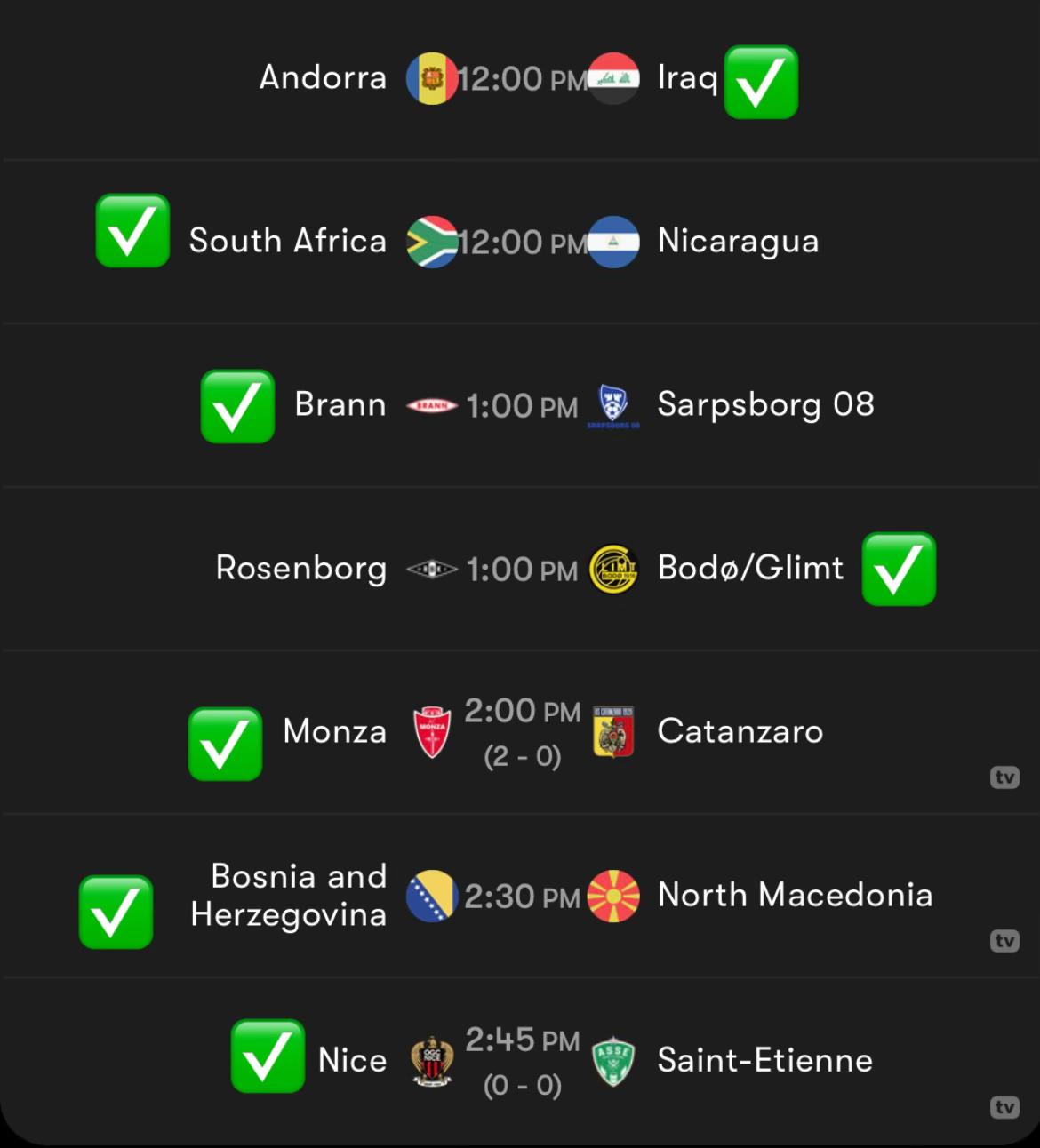
Task: Click the Andorra flag icon
Action: 432,79
